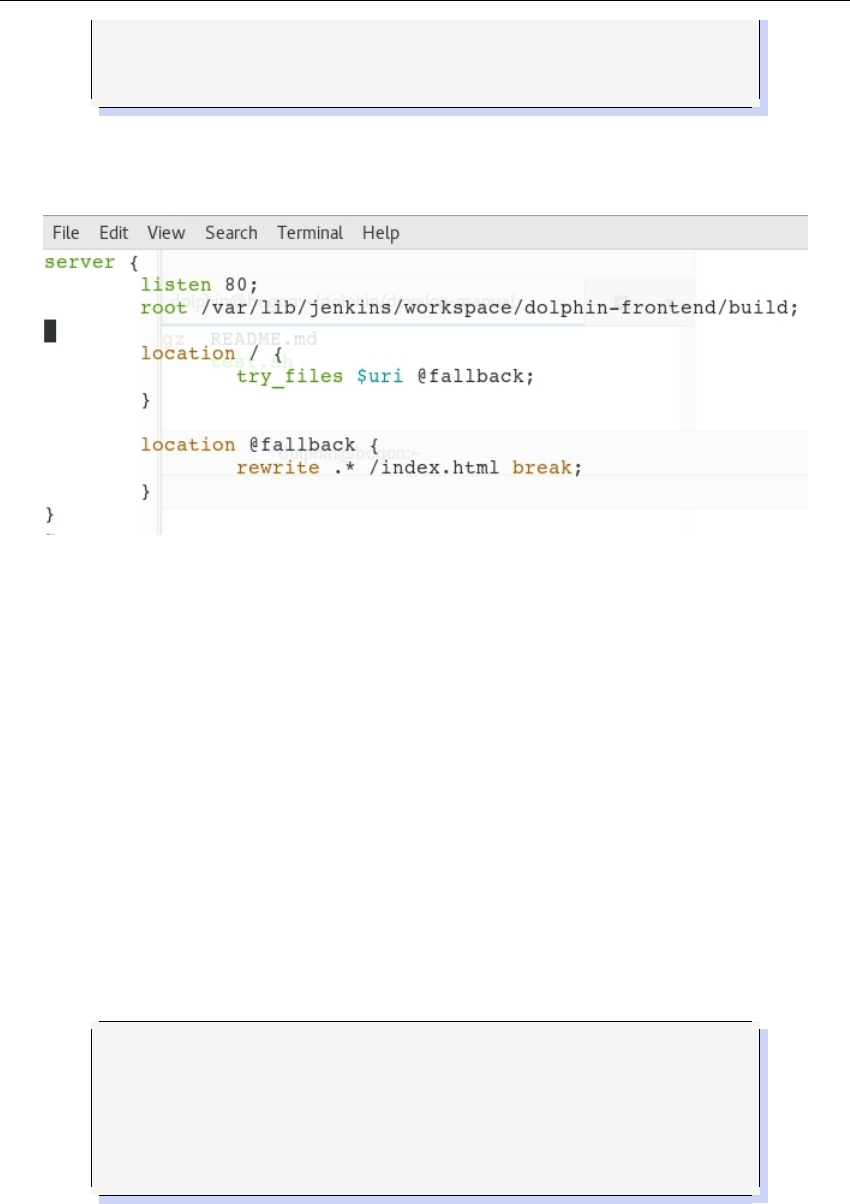Open the Help menu
850x1204 pixels.
pos(380,233)
